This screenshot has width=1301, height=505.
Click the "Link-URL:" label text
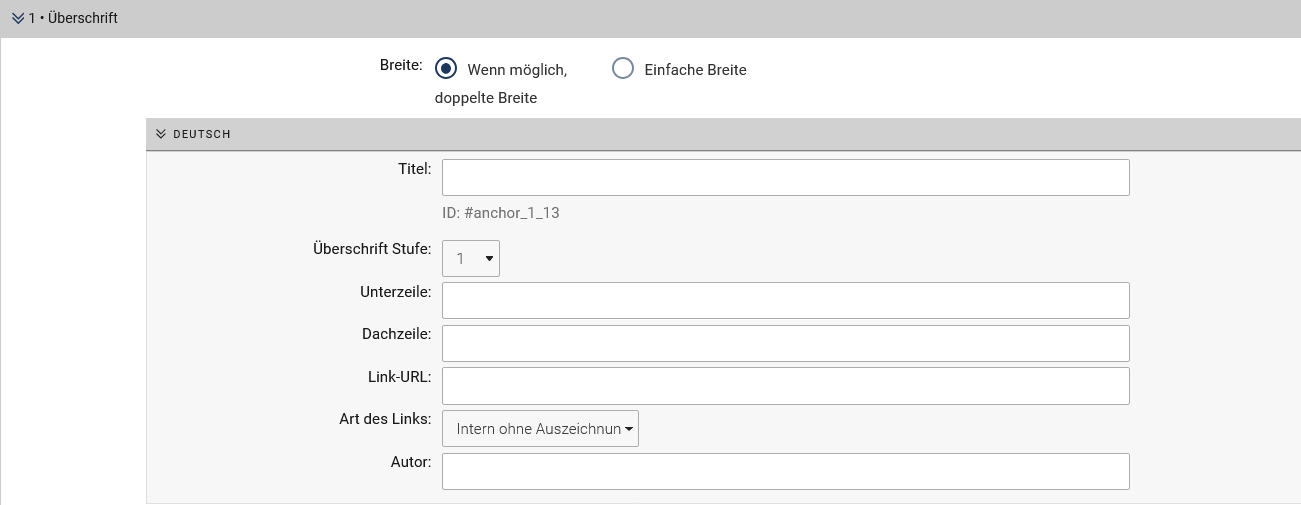pos(399,377)
